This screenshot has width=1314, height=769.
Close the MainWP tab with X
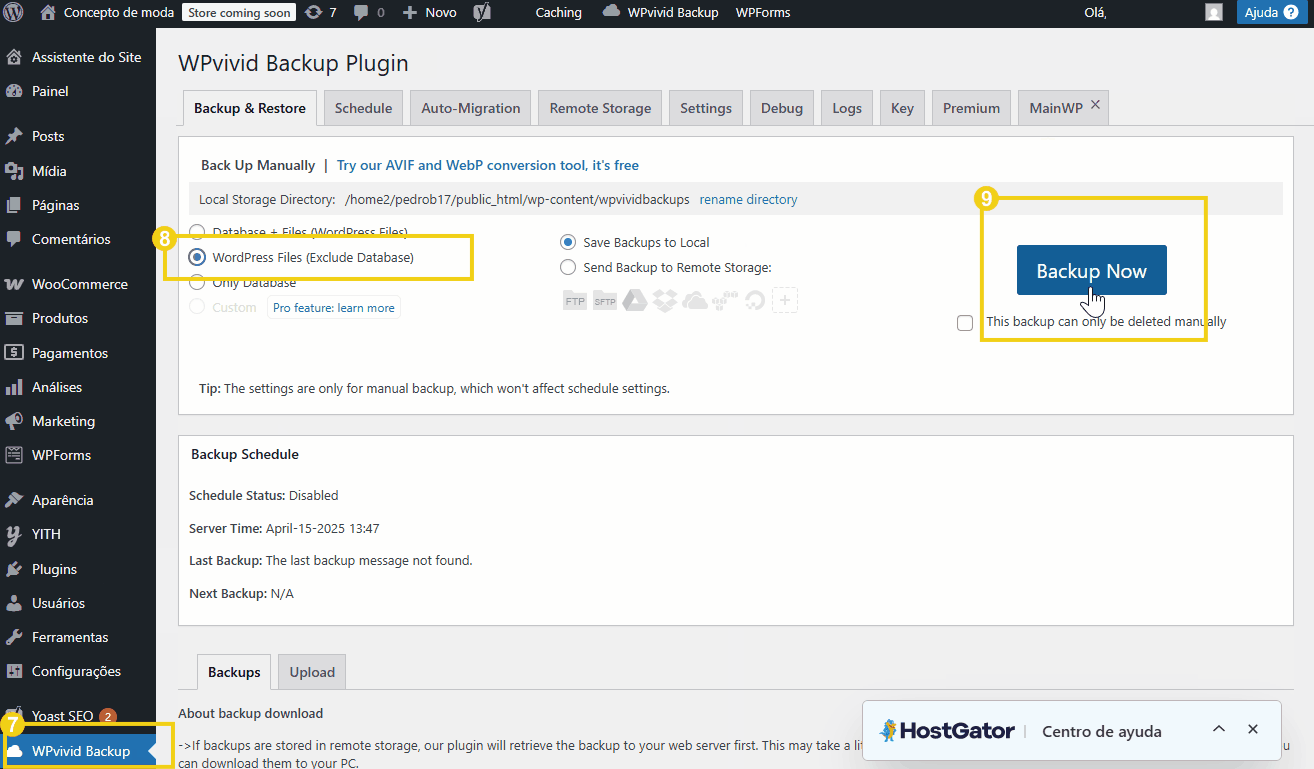[1095, 105]
